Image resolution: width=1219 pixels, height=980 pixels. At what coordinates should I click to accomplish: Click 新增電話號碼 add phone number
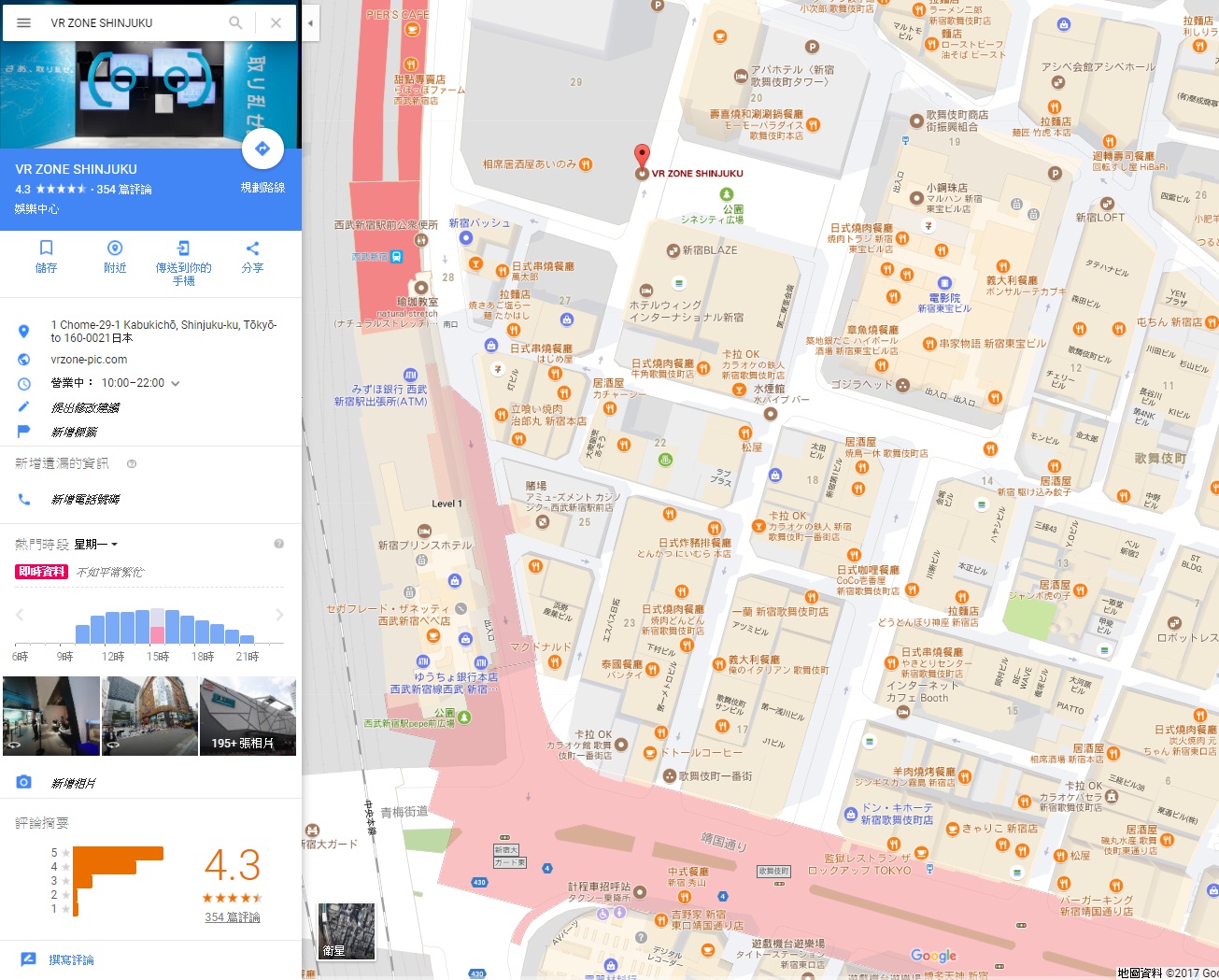[x=85, y=500]
